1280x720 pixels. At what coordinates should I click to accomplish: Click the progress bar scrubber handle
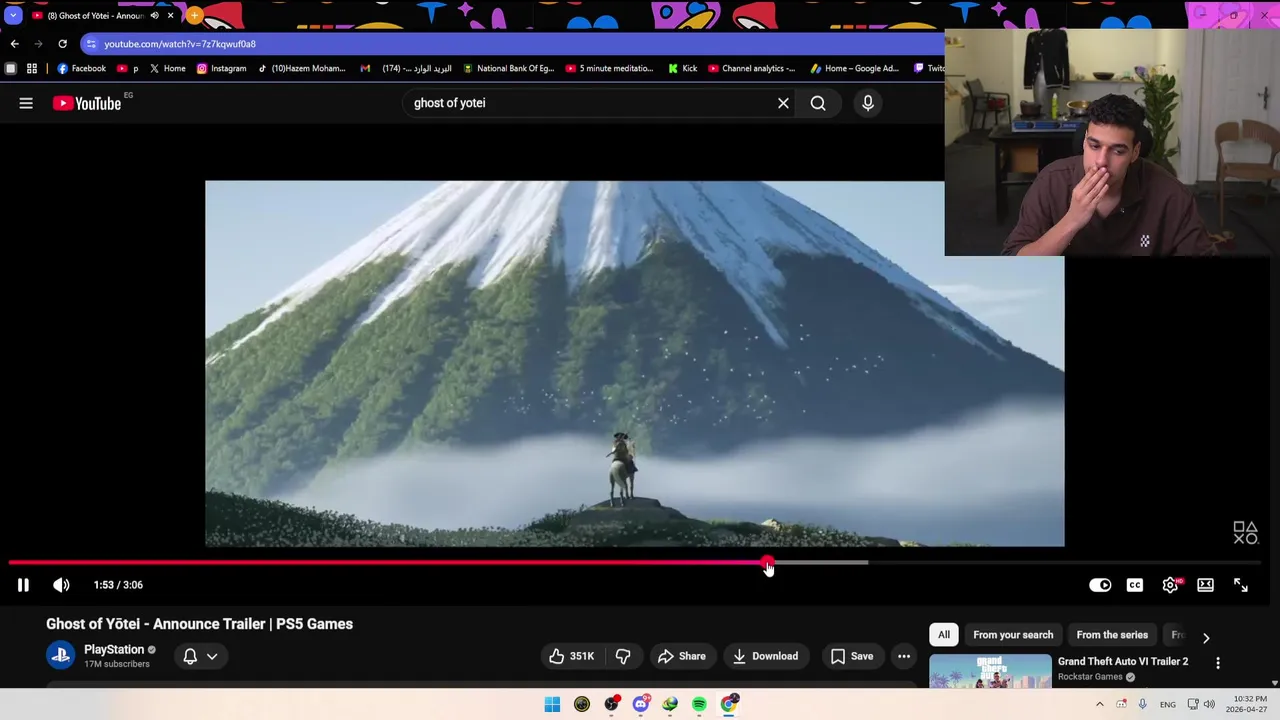pyautogui.click(x=767, y=563)
